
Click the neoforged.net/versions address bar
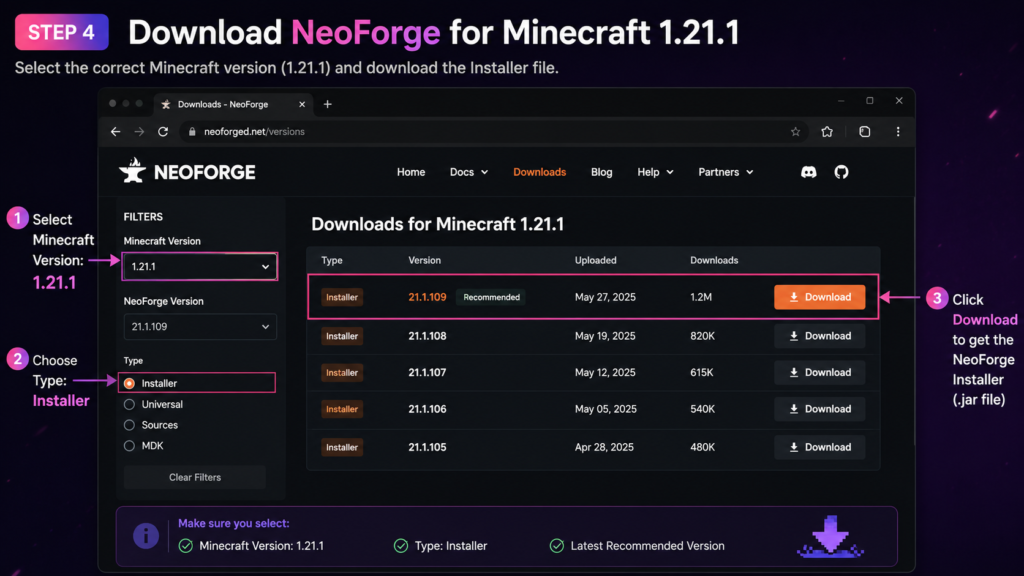coord(493,132)
